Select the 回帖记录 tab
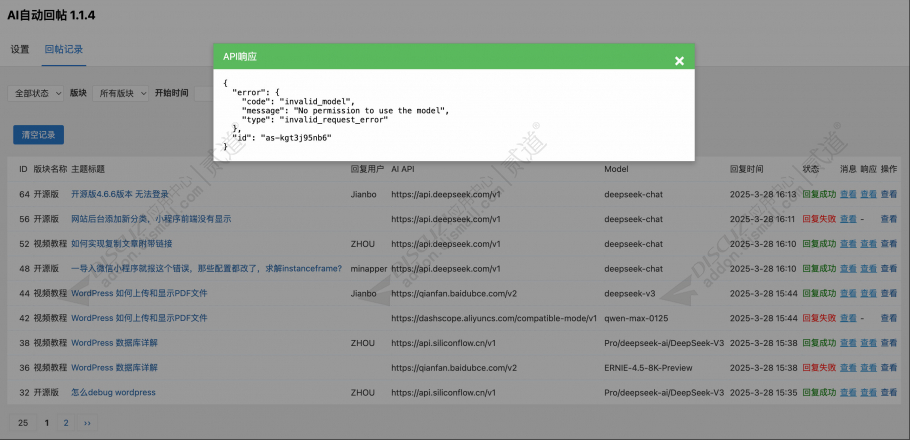910x440 pixels. 64,49
